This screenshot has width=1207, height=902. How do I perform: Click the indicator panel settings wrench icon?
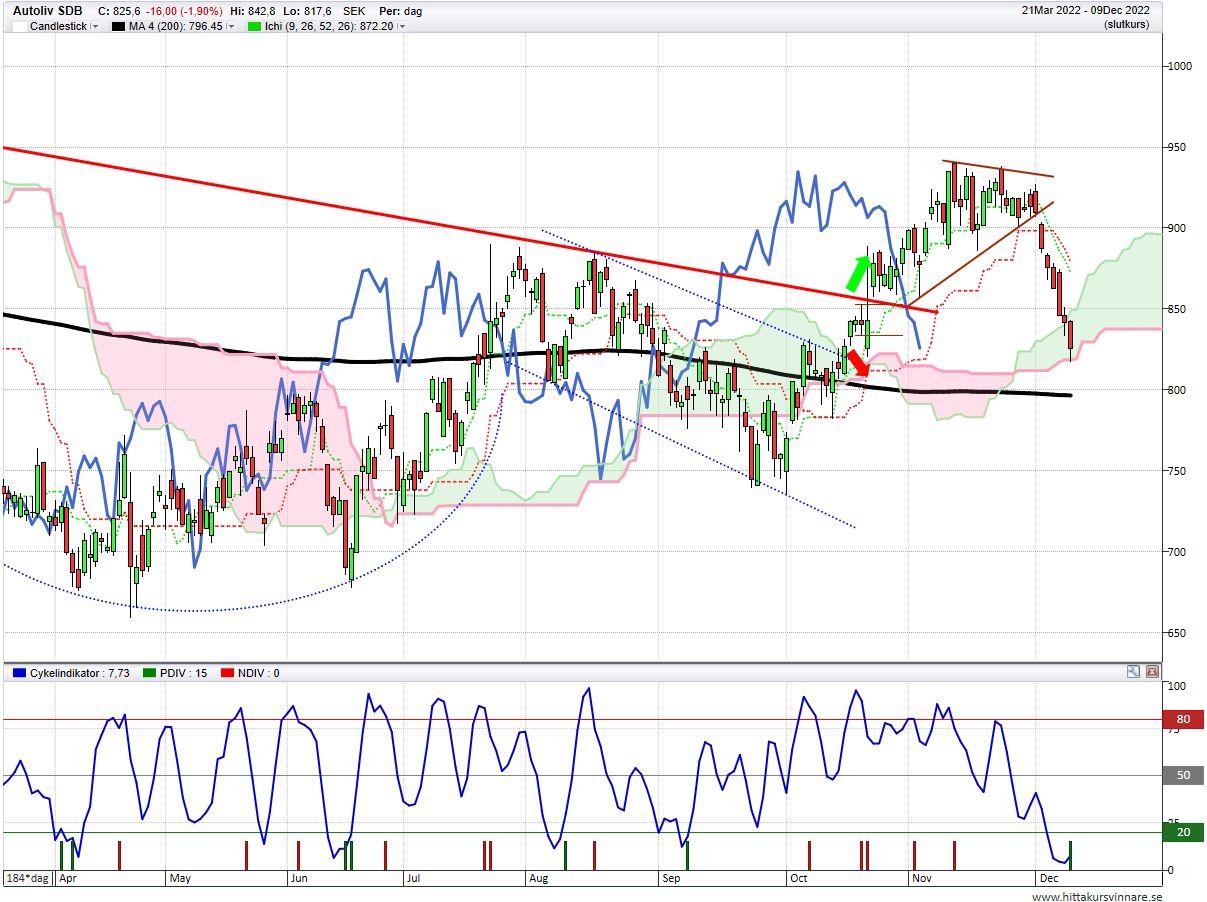point(1133,672)
